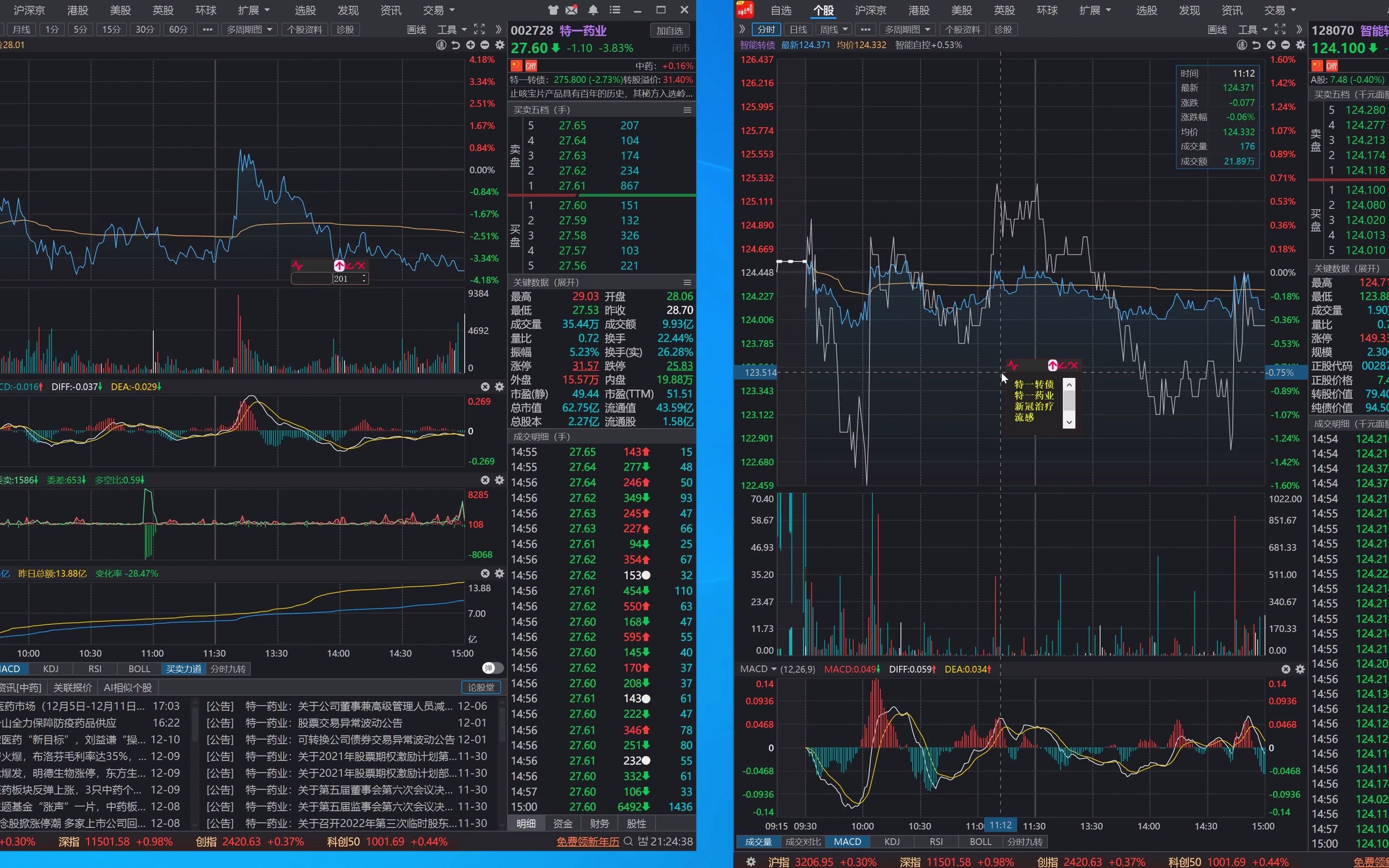1389x868 pixels.
Task: Open the mail inbox envelope icon
Action: point(571,10)
